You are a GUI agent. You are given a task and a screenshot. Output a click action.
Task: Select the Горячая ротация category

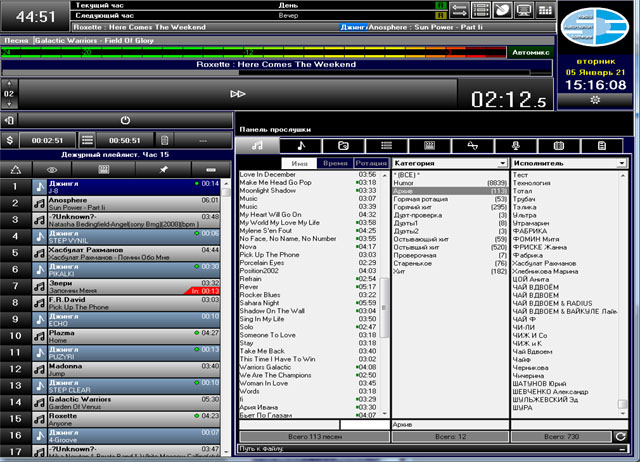coord(450,199)
